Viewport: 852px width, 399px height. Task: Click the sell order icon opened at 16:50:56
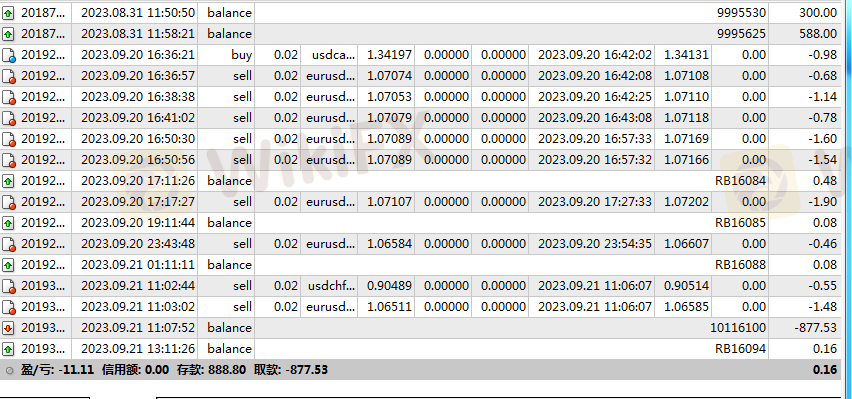(x=9, y=160)
